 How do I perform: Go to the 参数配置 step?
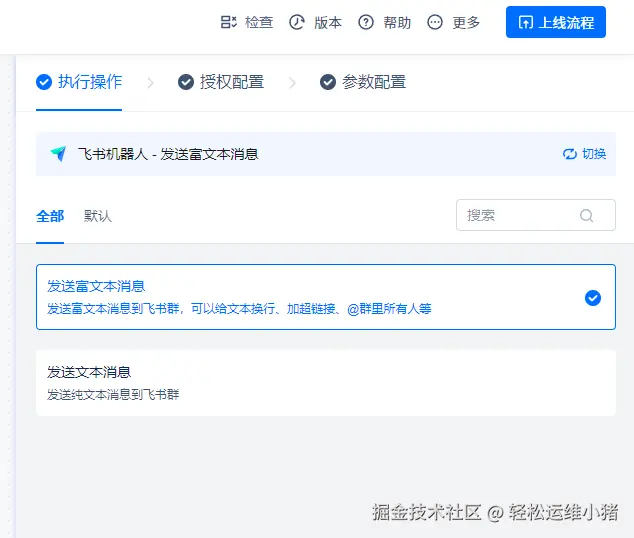363,82
